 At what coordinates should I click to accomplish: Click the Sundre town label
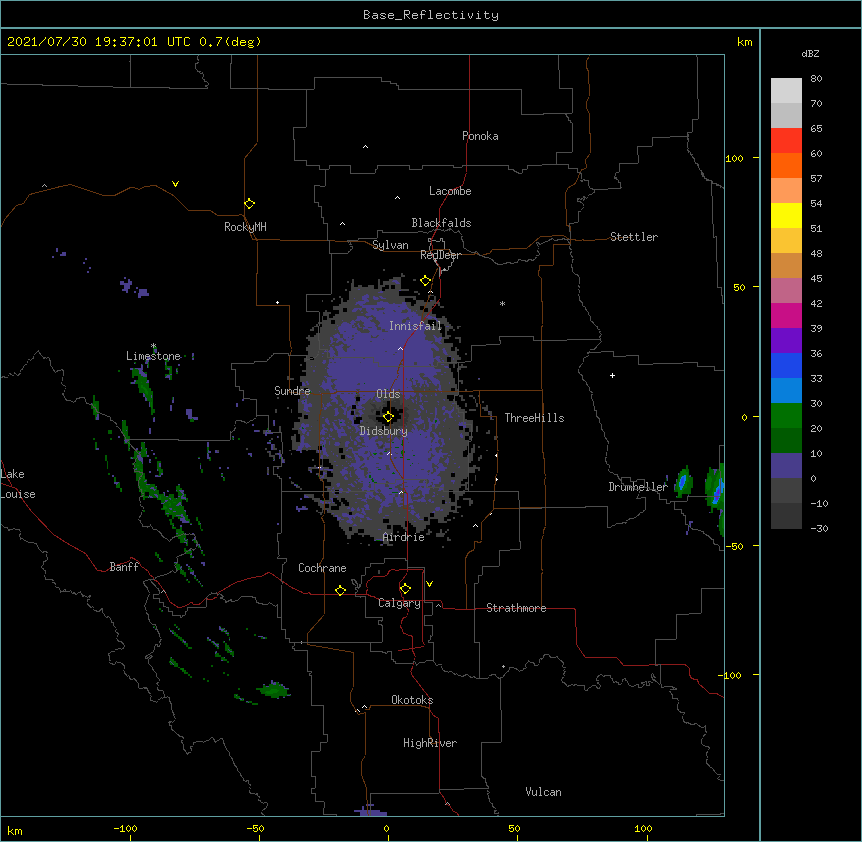(292, 391)
